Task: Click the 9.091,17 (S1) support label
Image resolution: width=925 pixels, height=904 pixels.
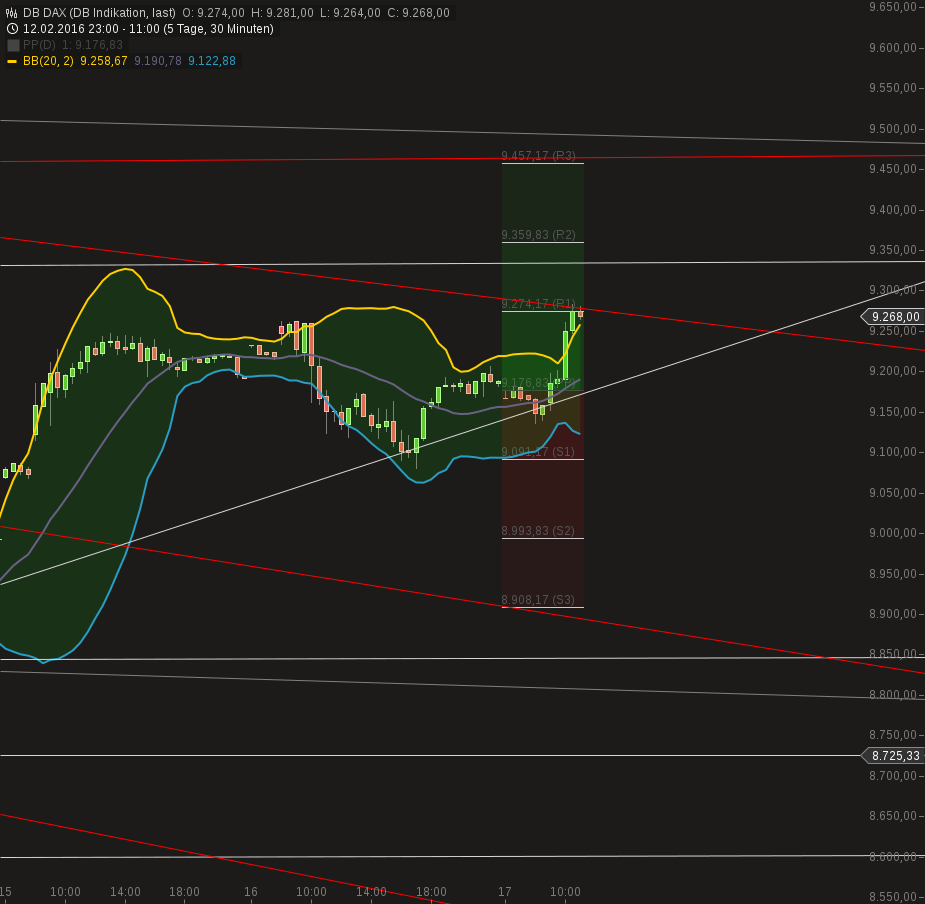Action: click(x=537, y=452)
